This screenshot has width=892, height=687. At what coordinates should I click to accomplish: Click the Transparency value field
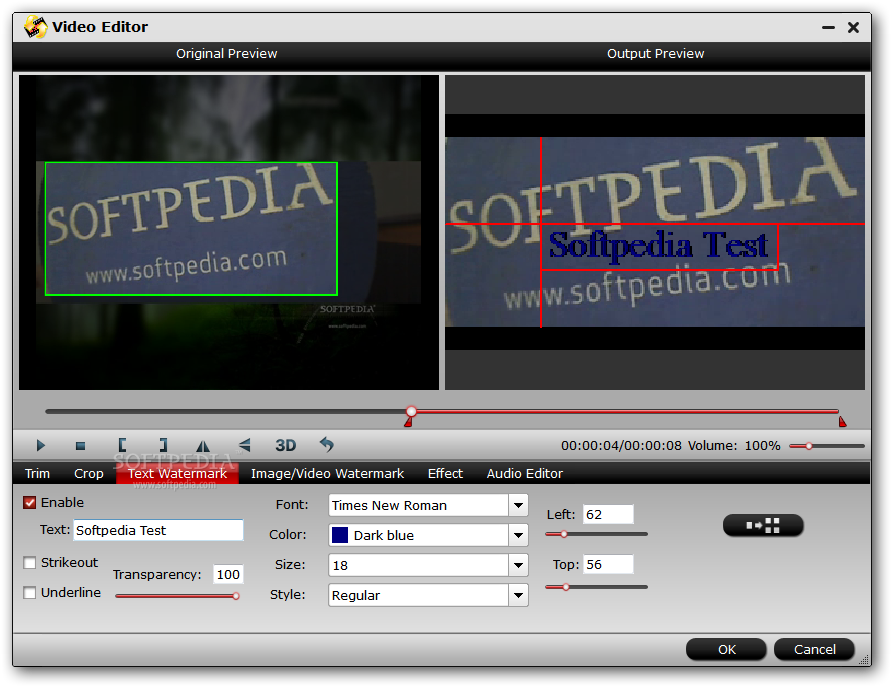coord(228,574)
